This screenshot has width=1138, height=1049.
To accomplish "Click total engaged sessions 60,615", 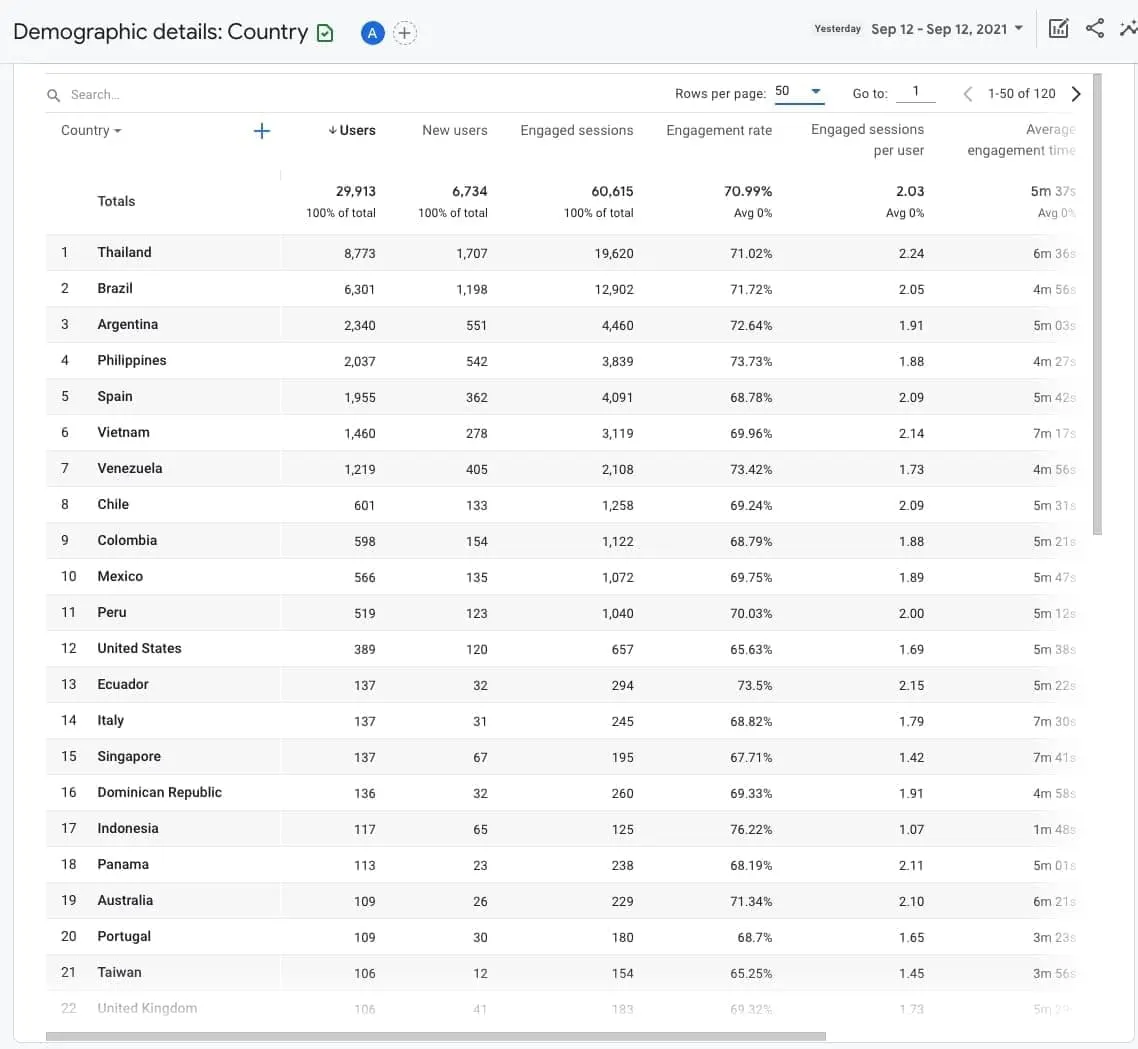I will pos(612,192).
